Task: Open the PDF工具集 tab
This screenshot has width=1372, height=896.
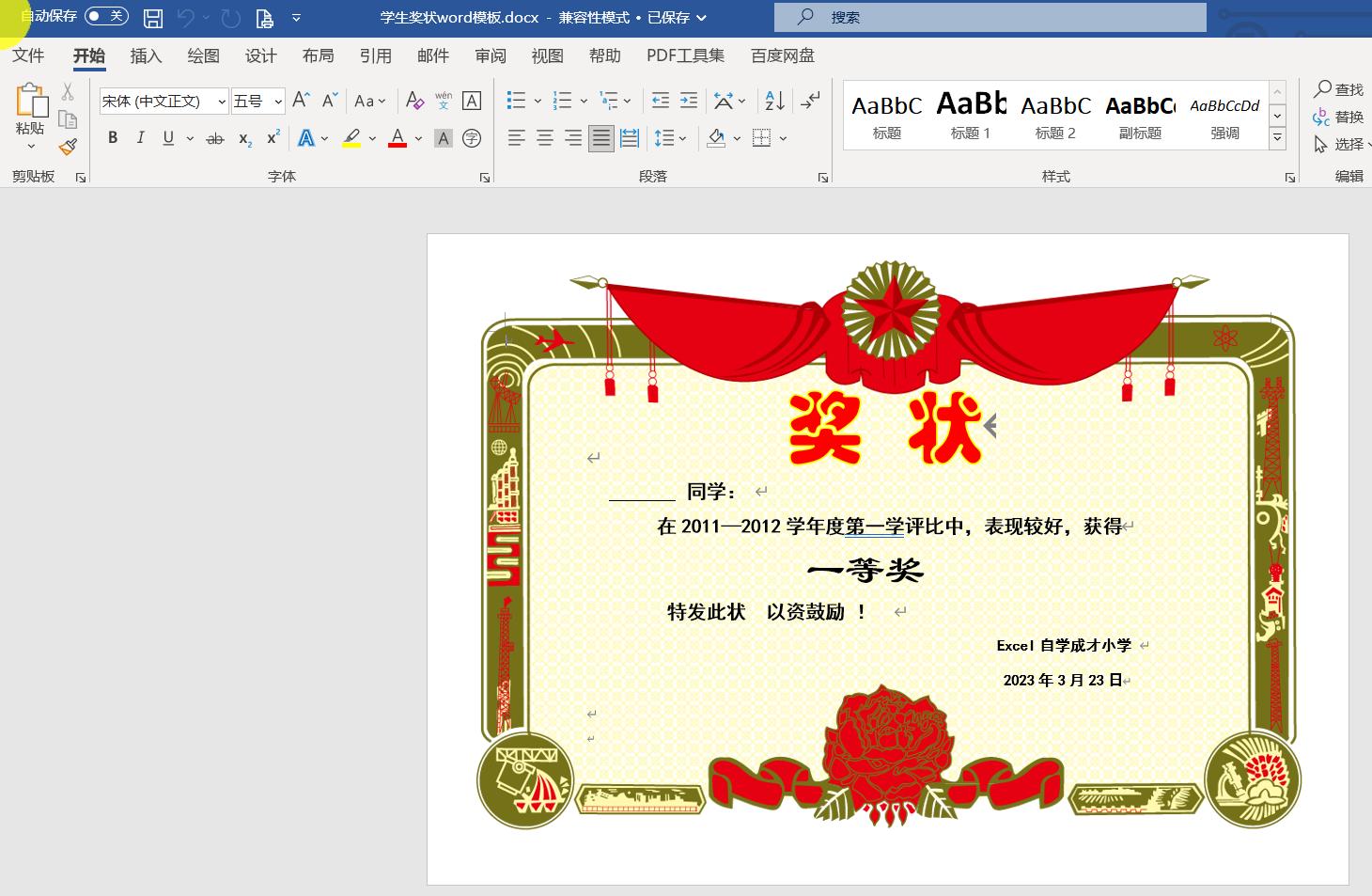Action: coord(684,55)
